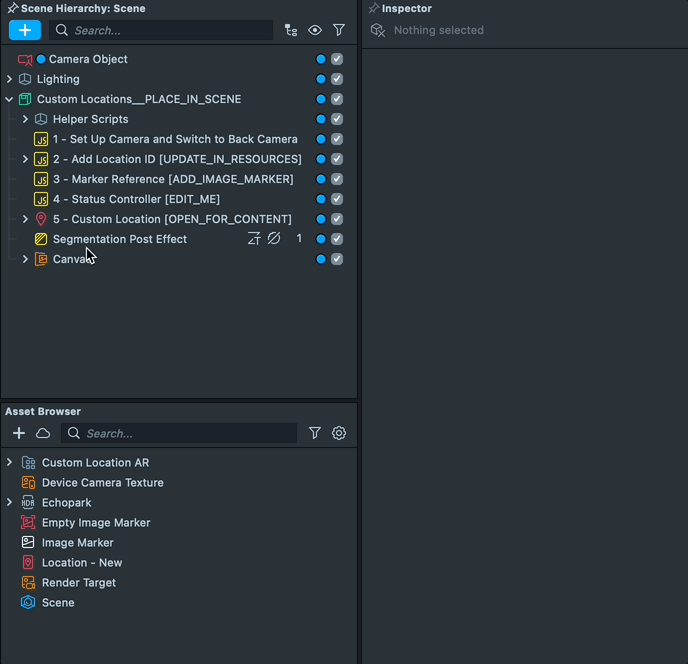Click the Custom Locations prefab icon
688x664 pixels.
[x=25, y=99]
